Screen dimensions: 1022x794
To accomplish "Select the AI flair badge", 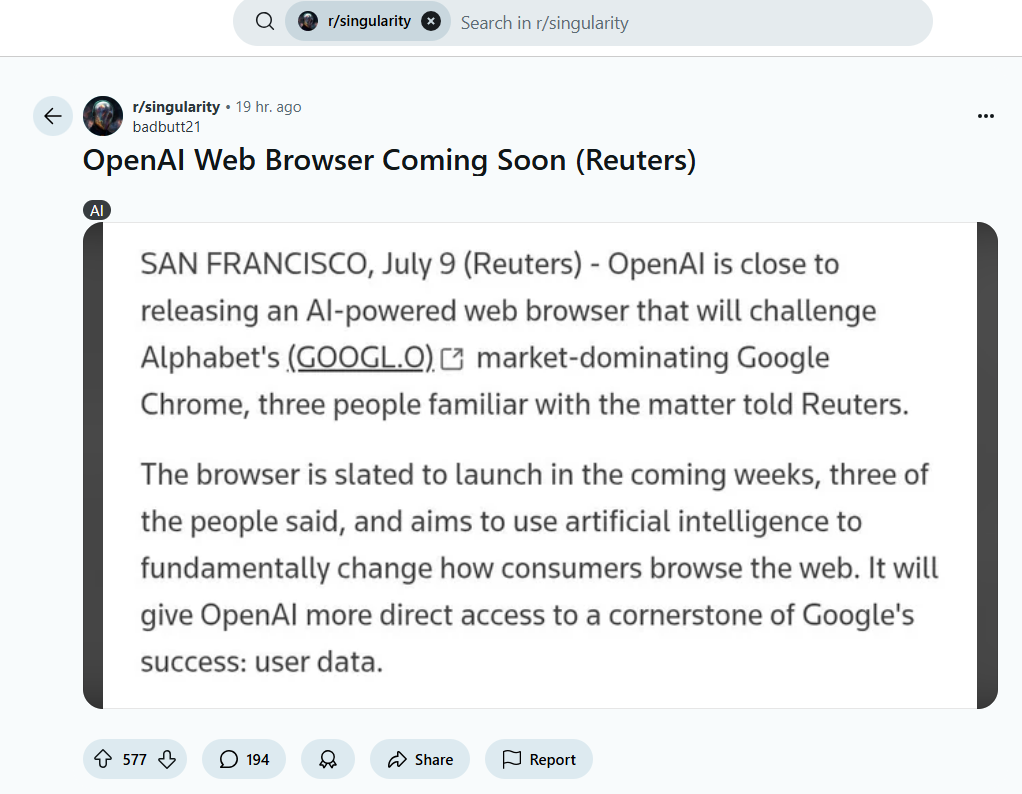I will (x=97, y=210).
